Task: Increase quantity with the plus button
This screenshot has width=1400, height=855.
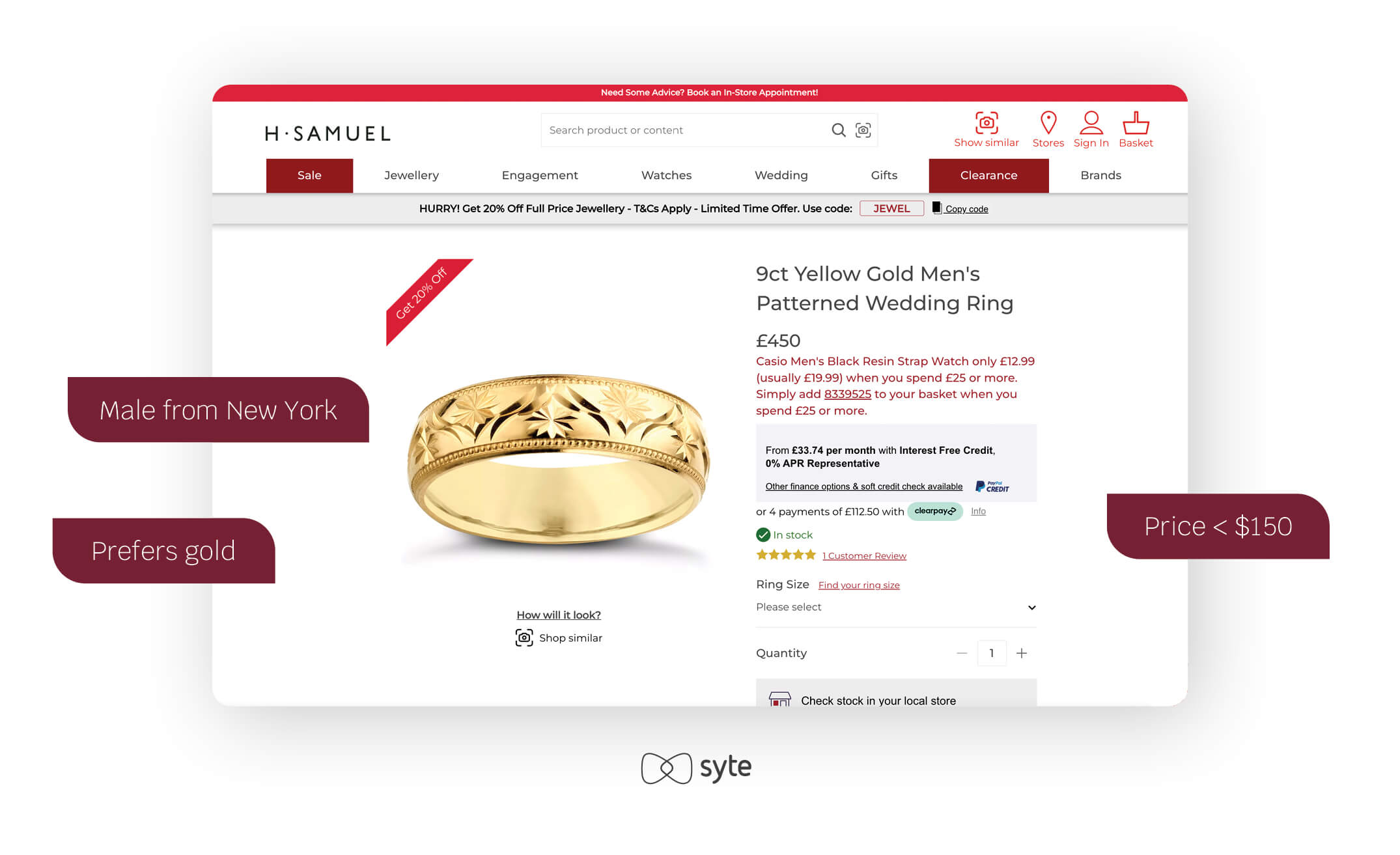Action: coord(1021,653)
